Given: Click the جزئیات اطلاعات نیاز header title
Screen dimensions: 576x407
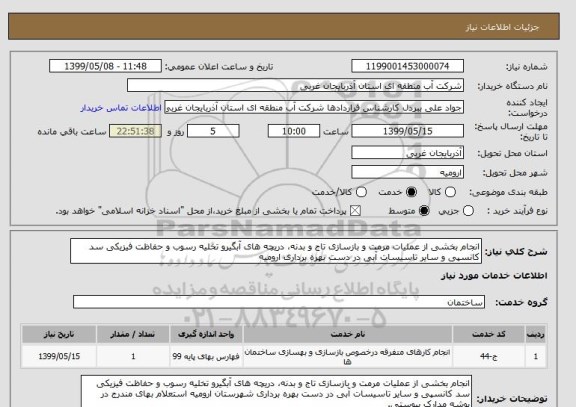Looking at the screenshot, I should pyautogui.click(x=502, y=27).
